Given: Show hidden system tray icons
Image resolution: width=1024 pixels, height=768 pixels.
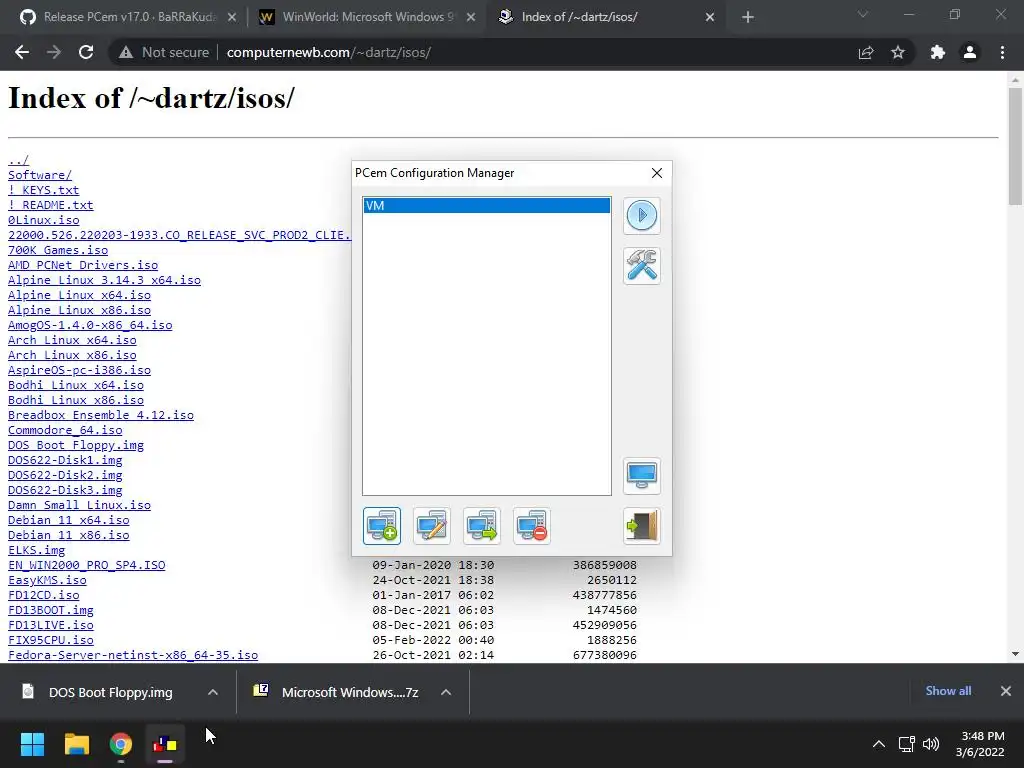Looking at the screenshot, I should tap(879, 744).
